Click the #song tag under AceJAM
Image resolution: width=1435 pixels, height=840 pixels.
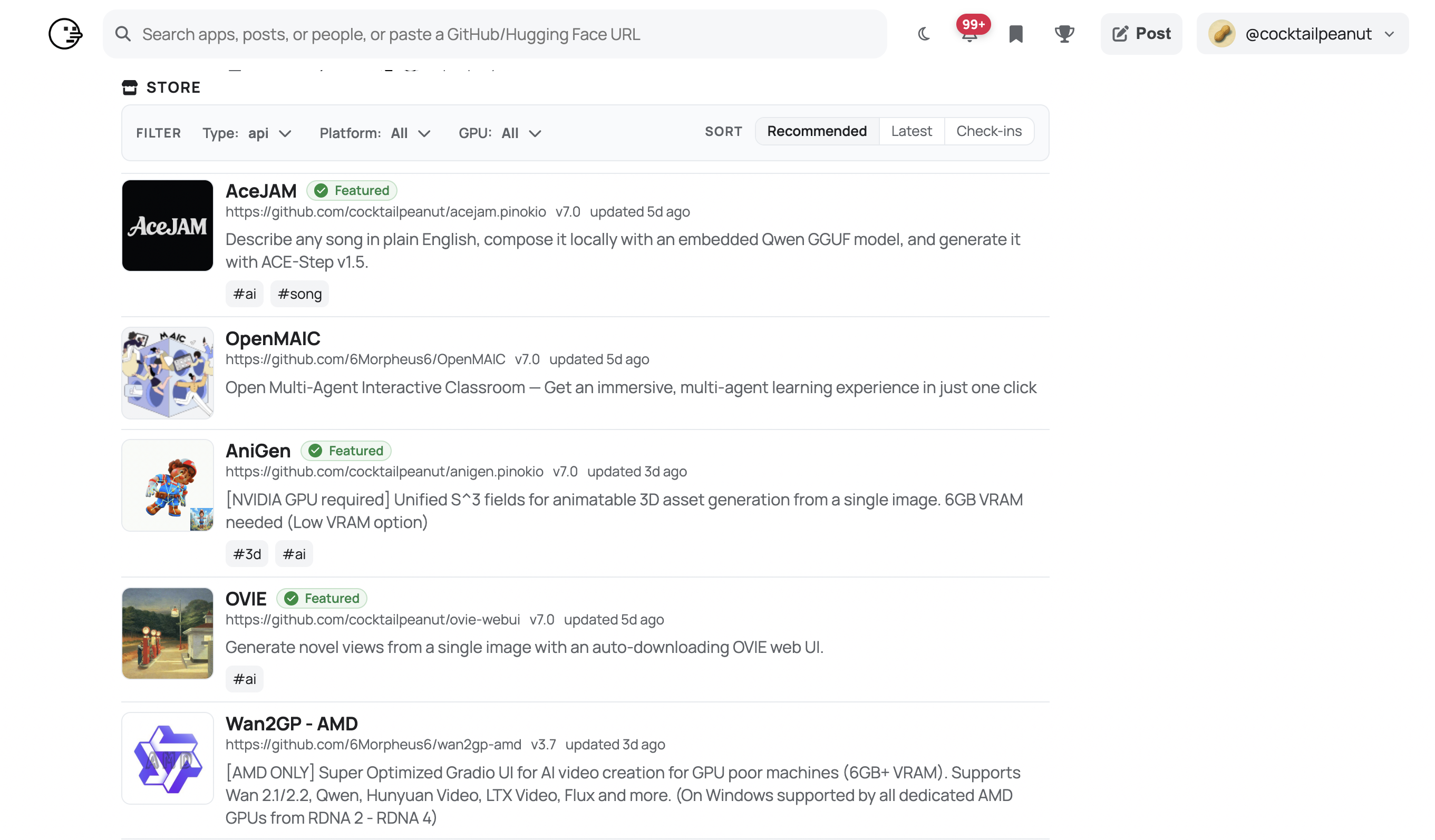click(x=299, y=294)
